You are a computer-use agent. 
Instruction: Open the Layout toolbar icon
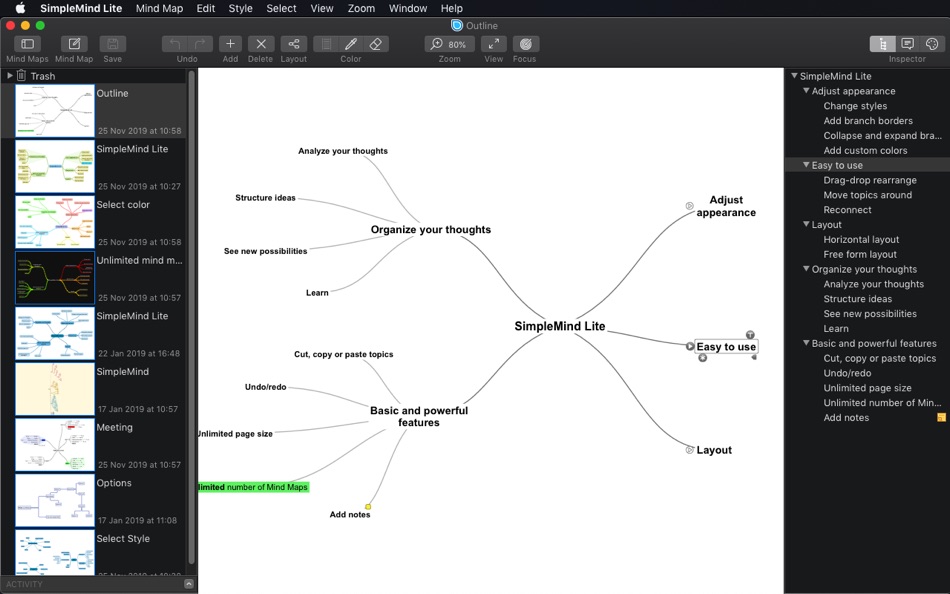pos(294,44)
